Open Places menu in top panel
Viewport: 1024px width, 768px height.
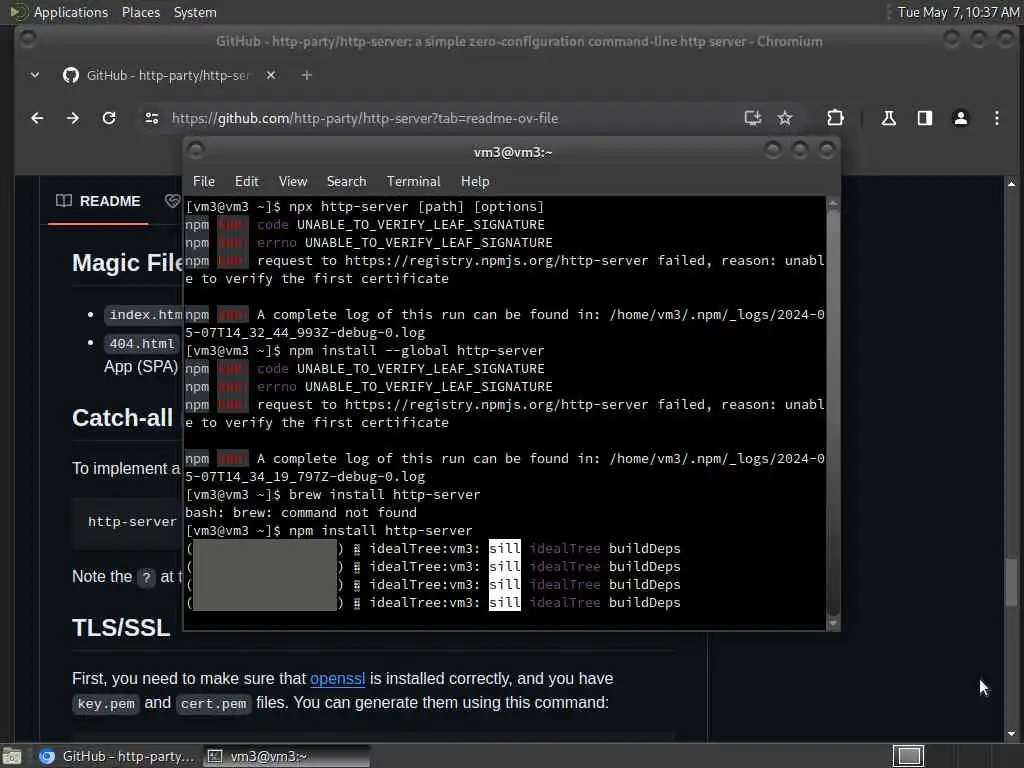point(140,12)
